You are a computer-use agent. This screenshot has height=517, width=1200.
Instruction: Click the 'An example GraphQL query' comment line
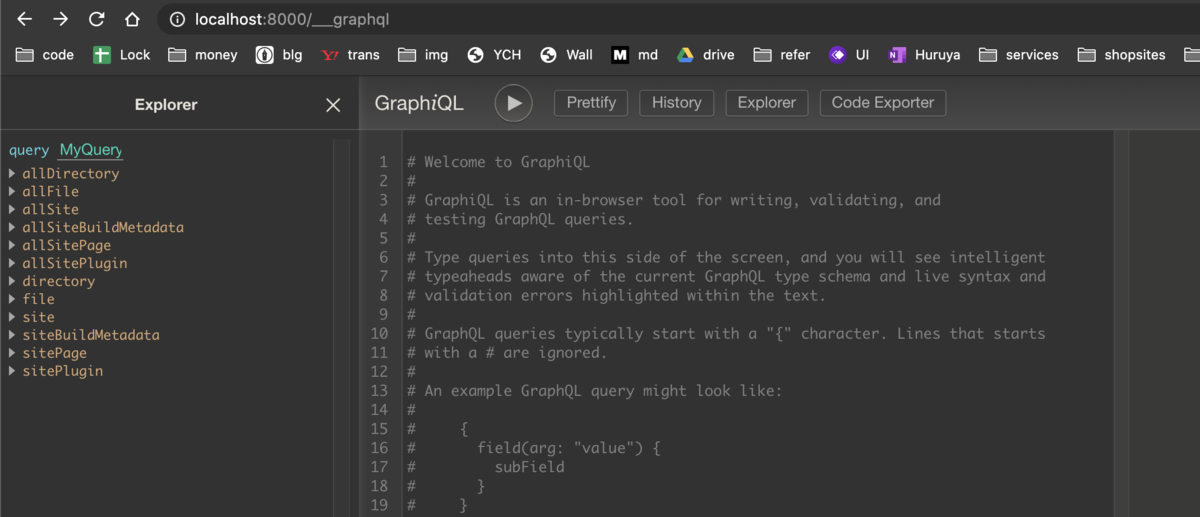(595, 391)
